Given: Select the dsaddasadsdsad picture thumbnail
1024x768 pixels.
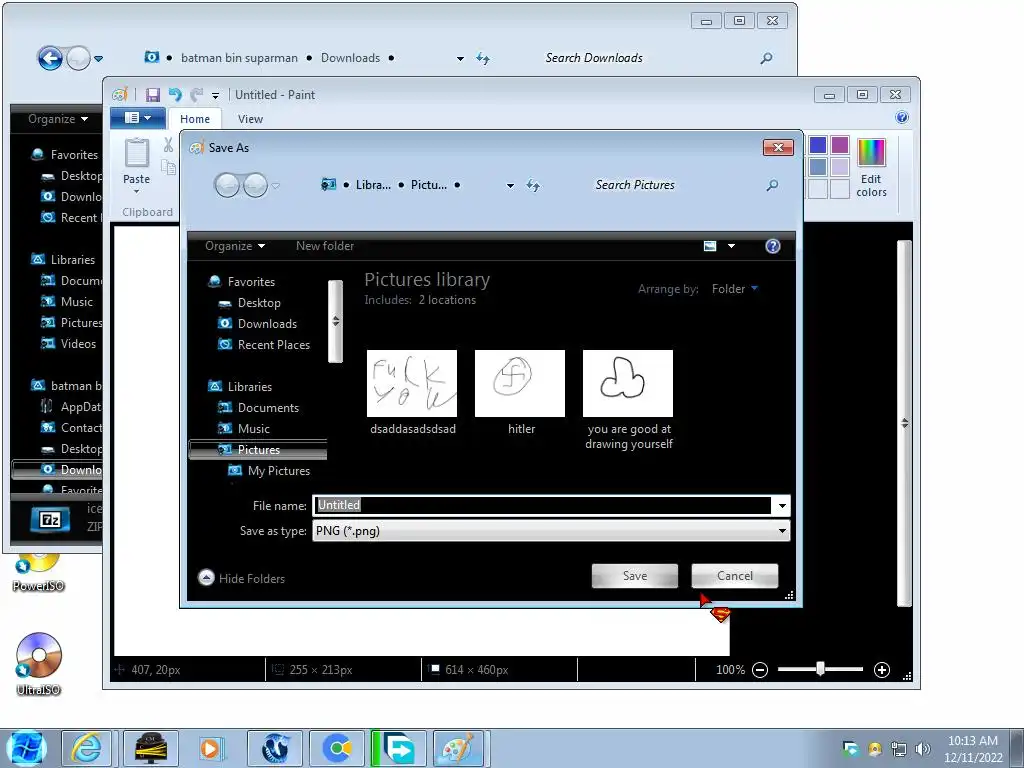Looking at the screenshot, I should [412, 383].
